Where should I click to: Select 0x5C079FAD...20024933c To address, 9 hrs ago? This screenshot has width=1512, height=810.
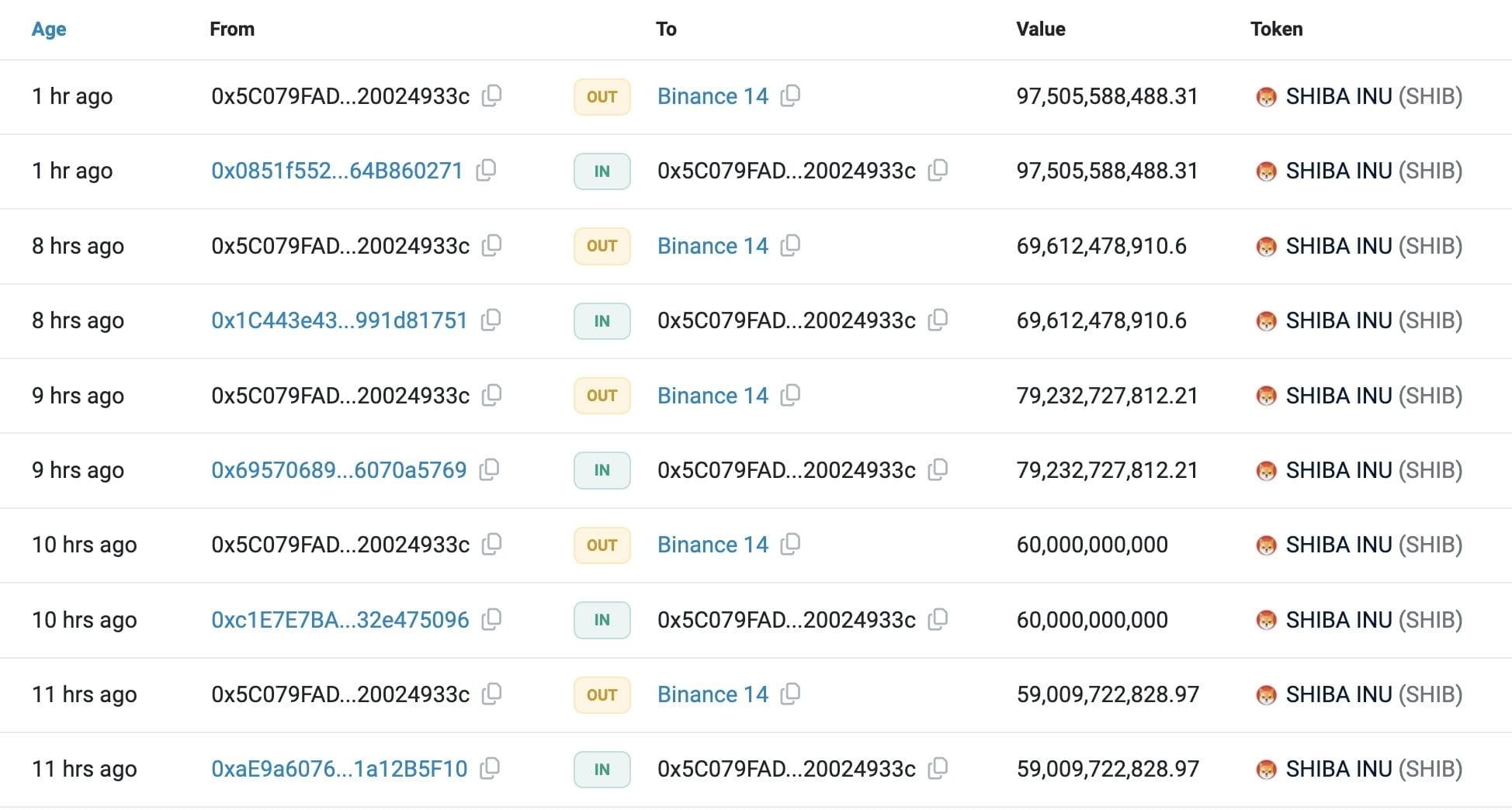(786, 470)
